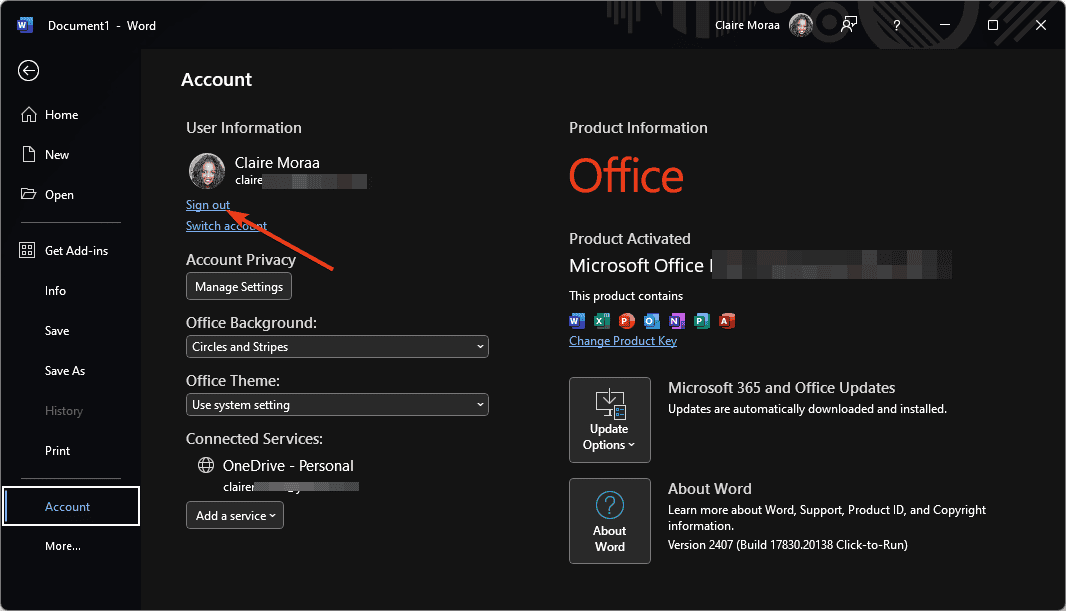Select New in the backstage sidebar
1066x611 pixels.
(56, 155)
